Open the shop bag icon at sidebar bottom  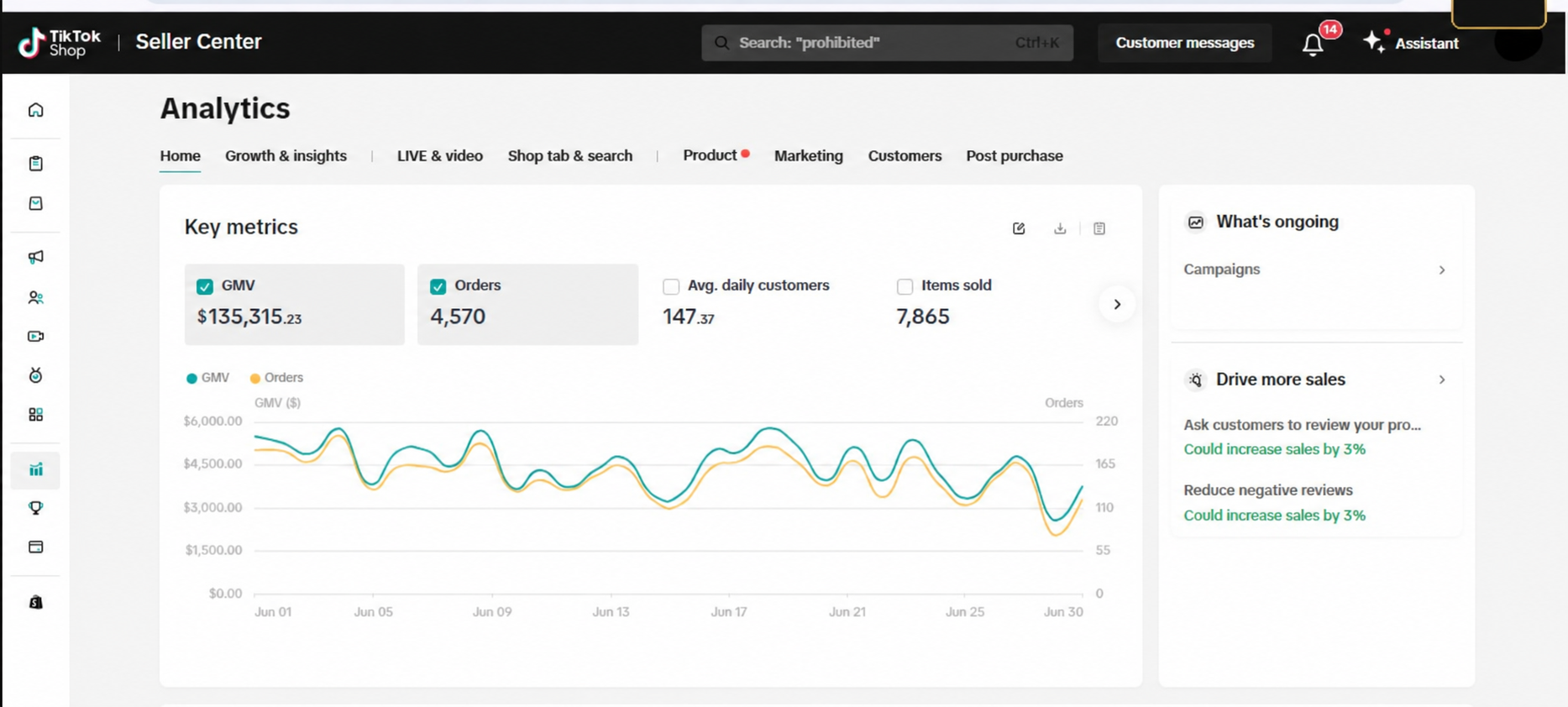coord(35,602)
